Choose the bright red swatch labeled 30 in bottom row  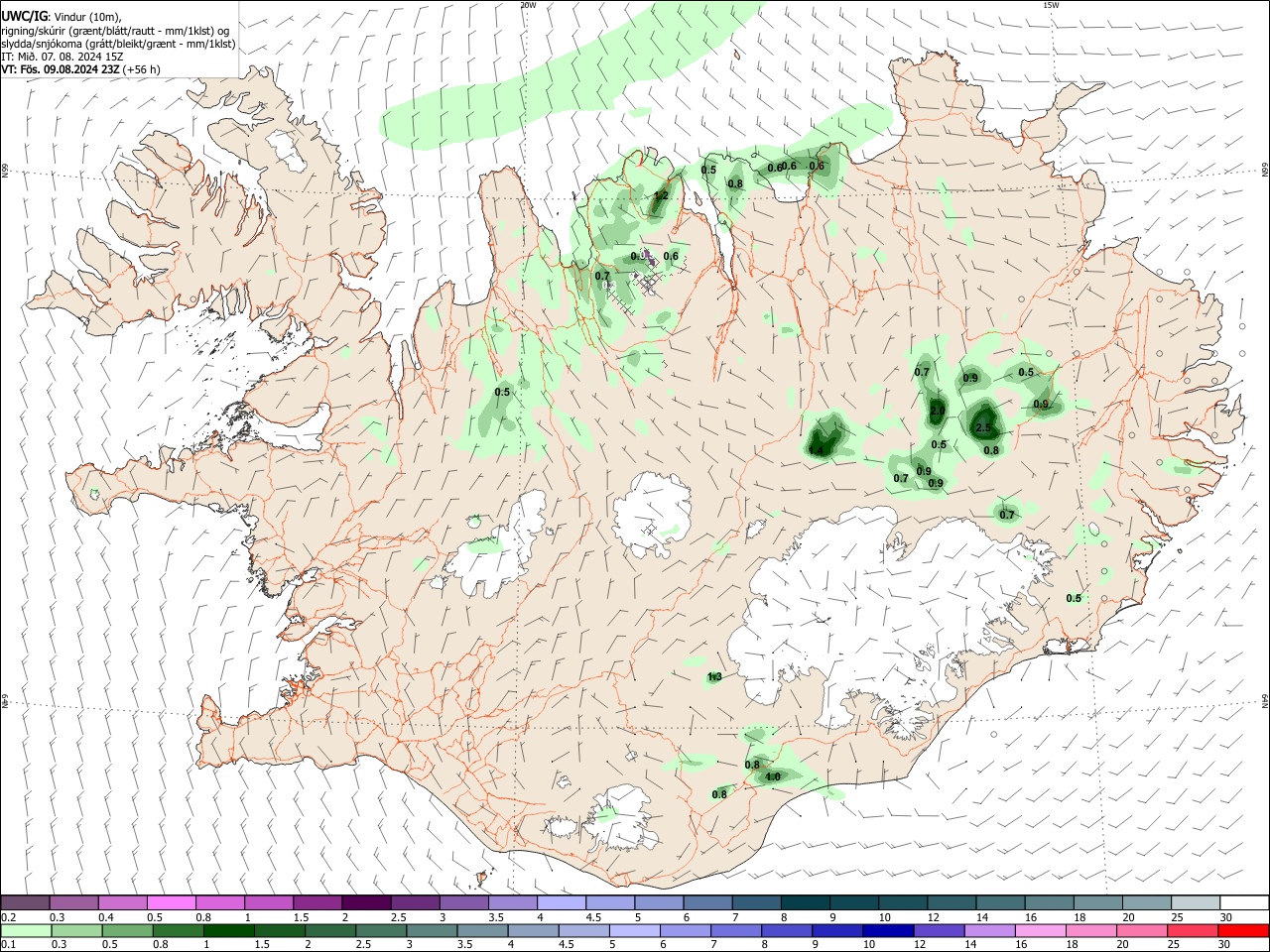tap(1241, 930)
